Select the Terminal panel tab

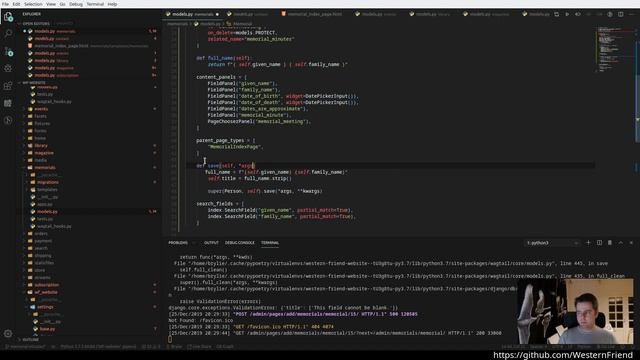(270, 242)
